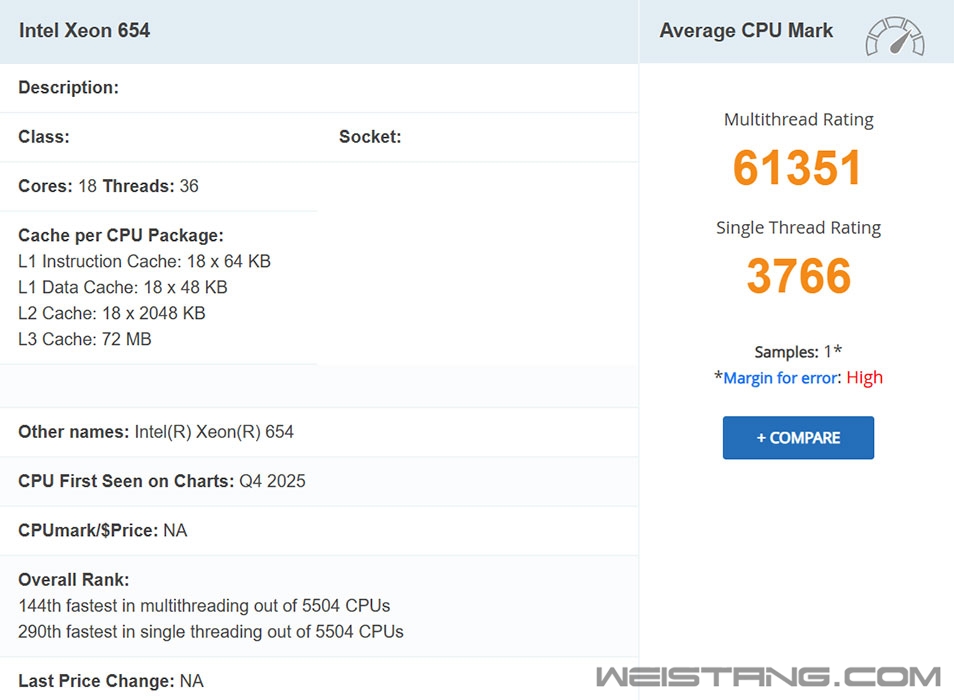Click the Samples: 1* text

pyautogui.click(x=798, y=352)
